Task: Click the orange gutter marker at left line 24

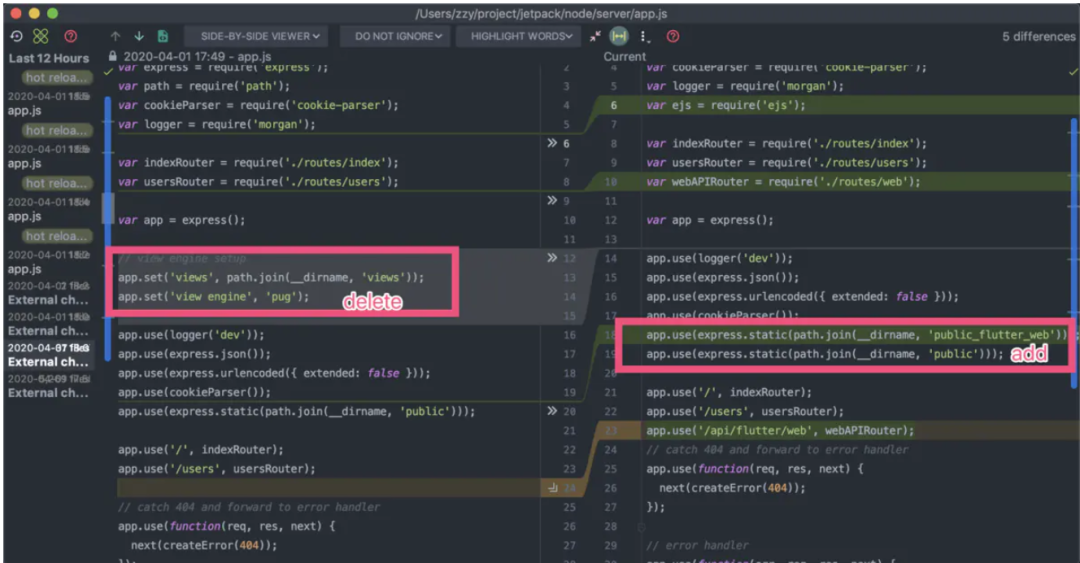Action: pos(552,488)
